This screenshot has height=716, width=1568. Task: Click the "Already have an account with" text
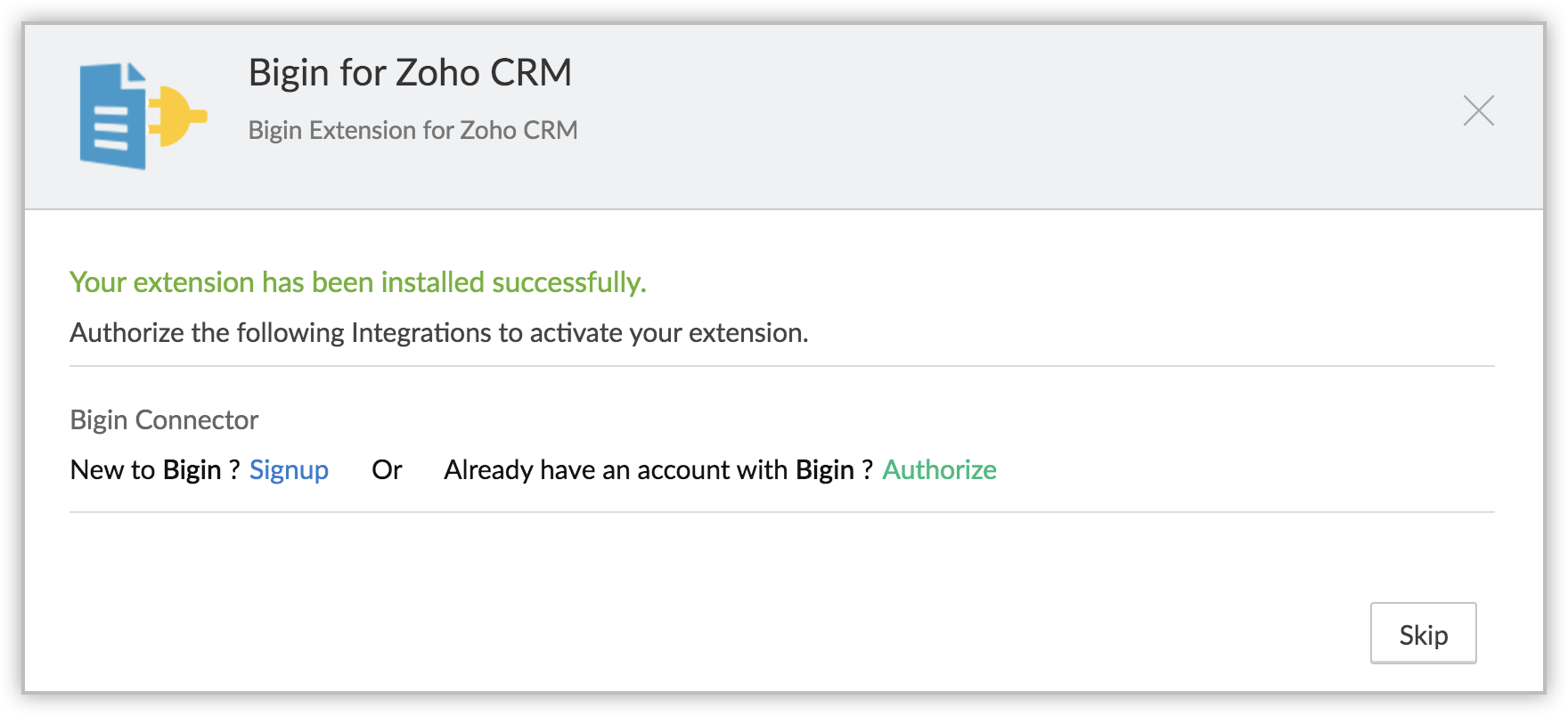tap(616, 469)
